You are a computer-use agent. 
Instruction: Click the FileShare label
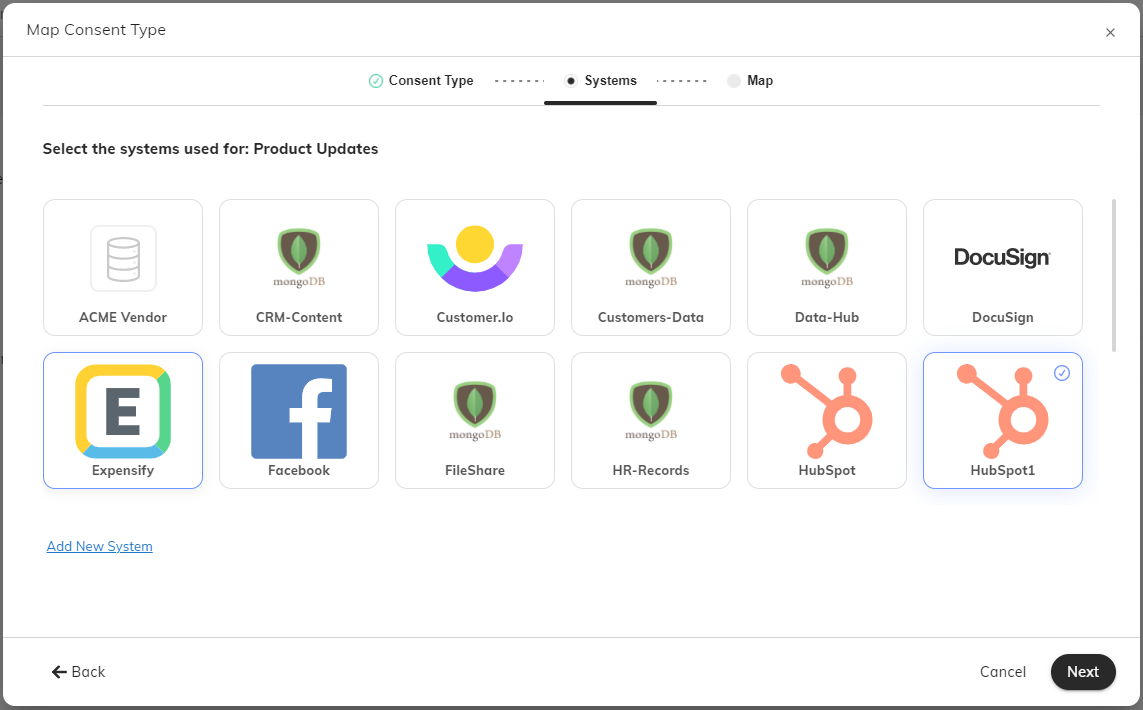(475, 470)
